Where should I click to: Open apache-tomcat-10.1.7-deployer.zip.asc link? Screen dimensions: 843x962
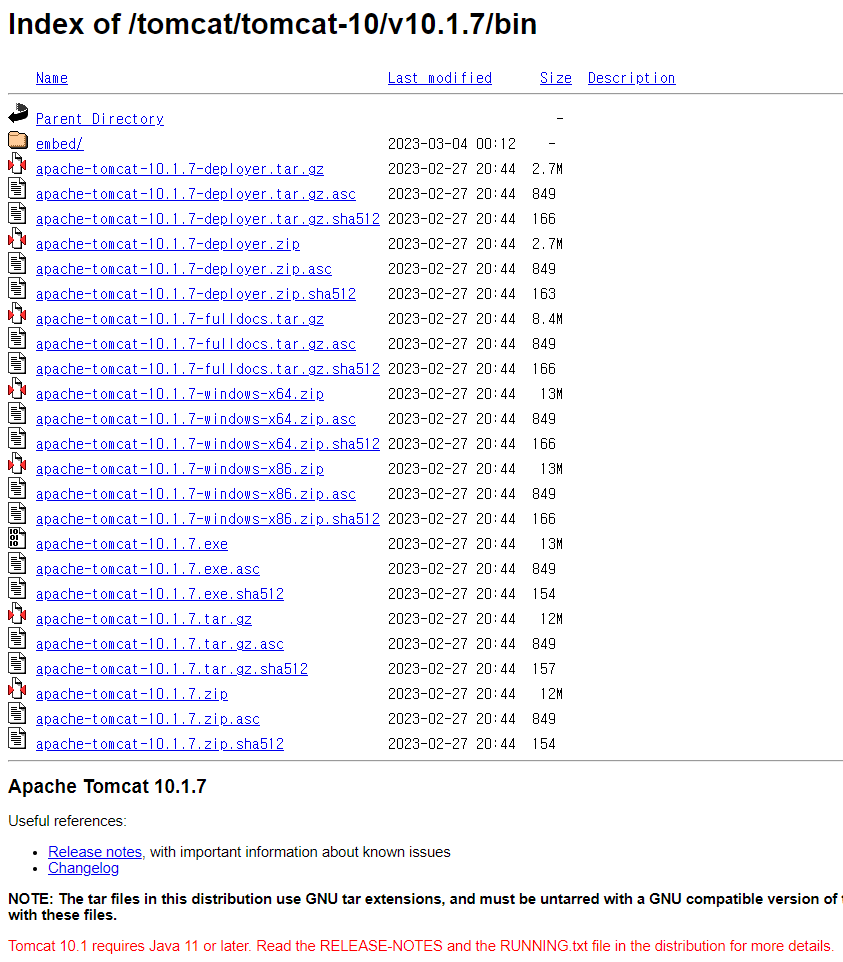(x=183, y=269)
